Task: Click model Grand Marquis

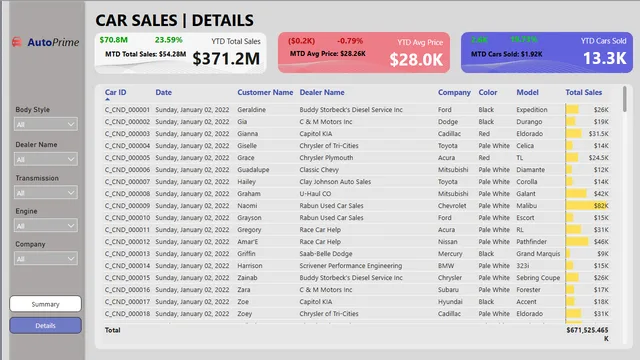Action: tap(538, 253)
